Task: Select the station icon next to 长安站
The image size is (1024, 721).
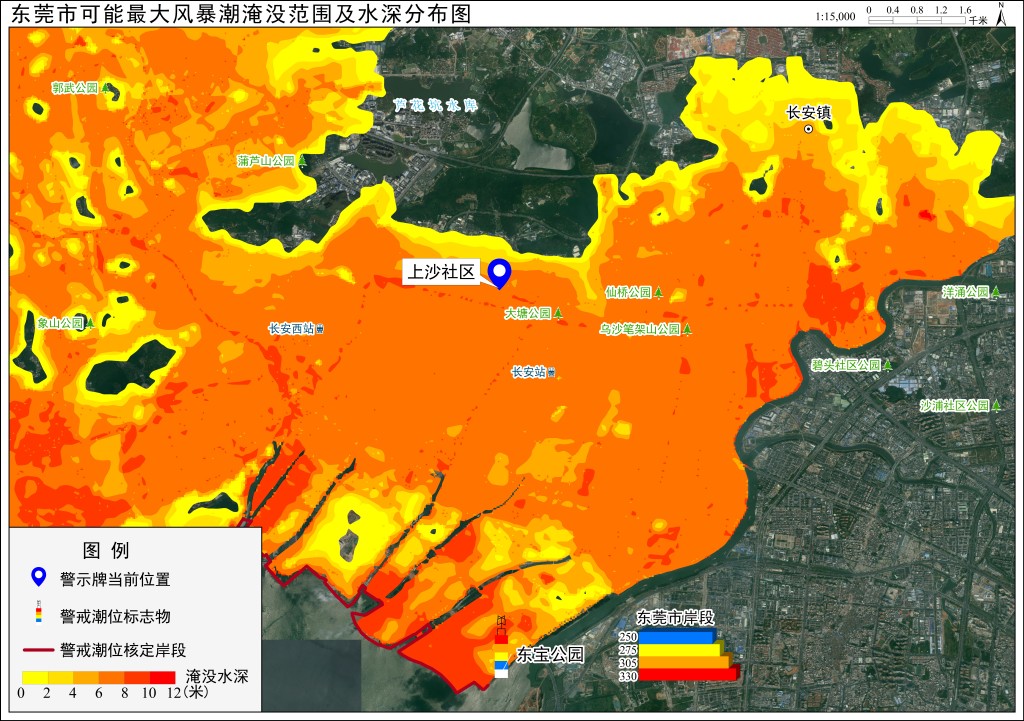Action: (552, 372)
